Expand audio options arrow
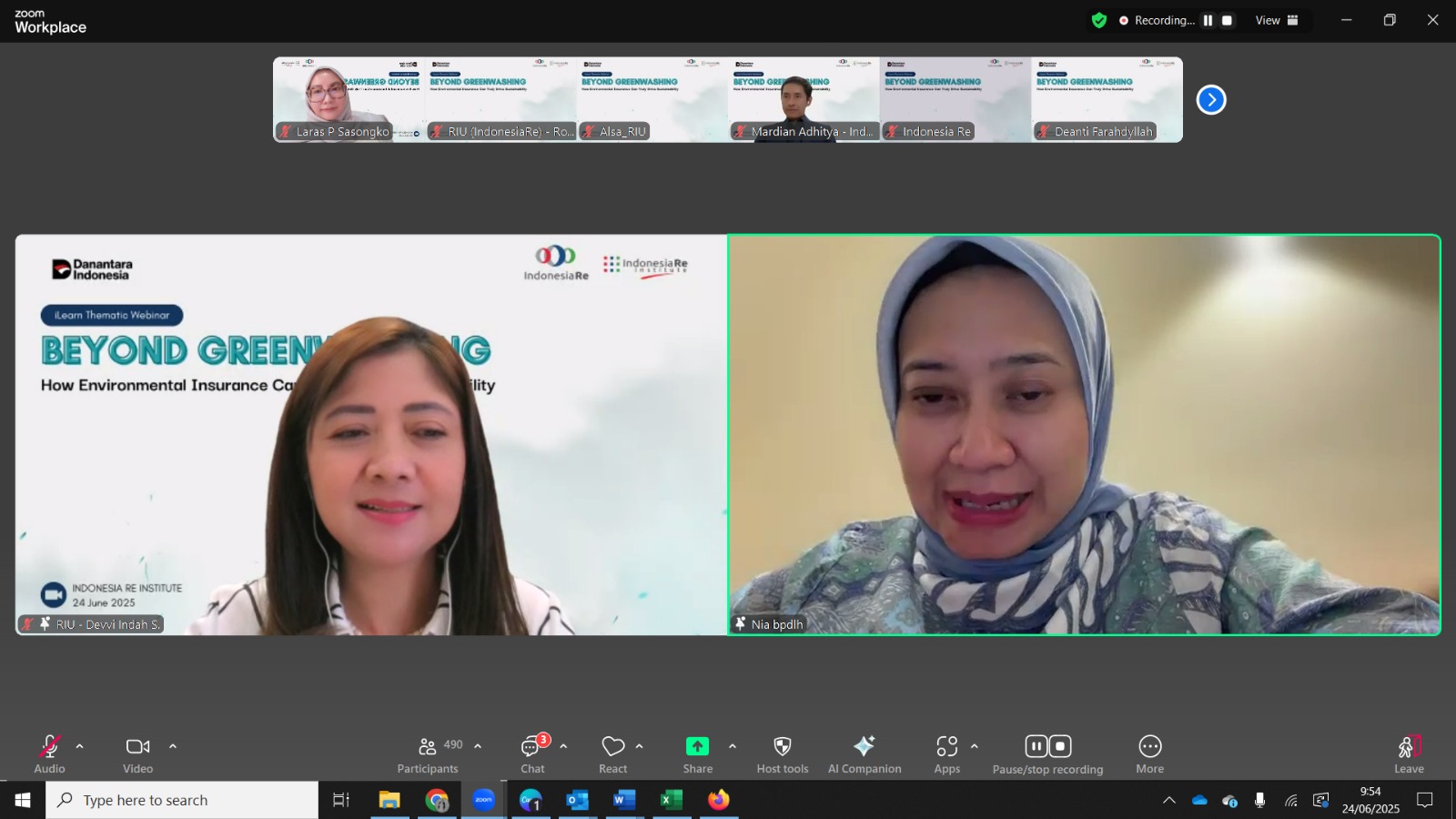1456x819 pixels. point(80,746)
